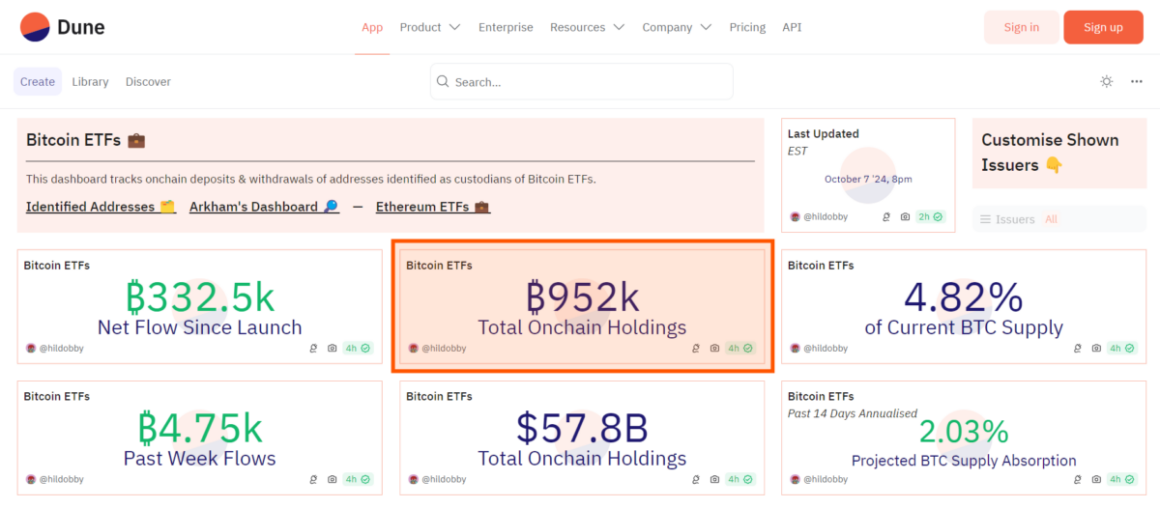The height and width of the screenshot is (508, 1160).
Task: Open query icon on Last Updated card
Action: click(886, 217)
